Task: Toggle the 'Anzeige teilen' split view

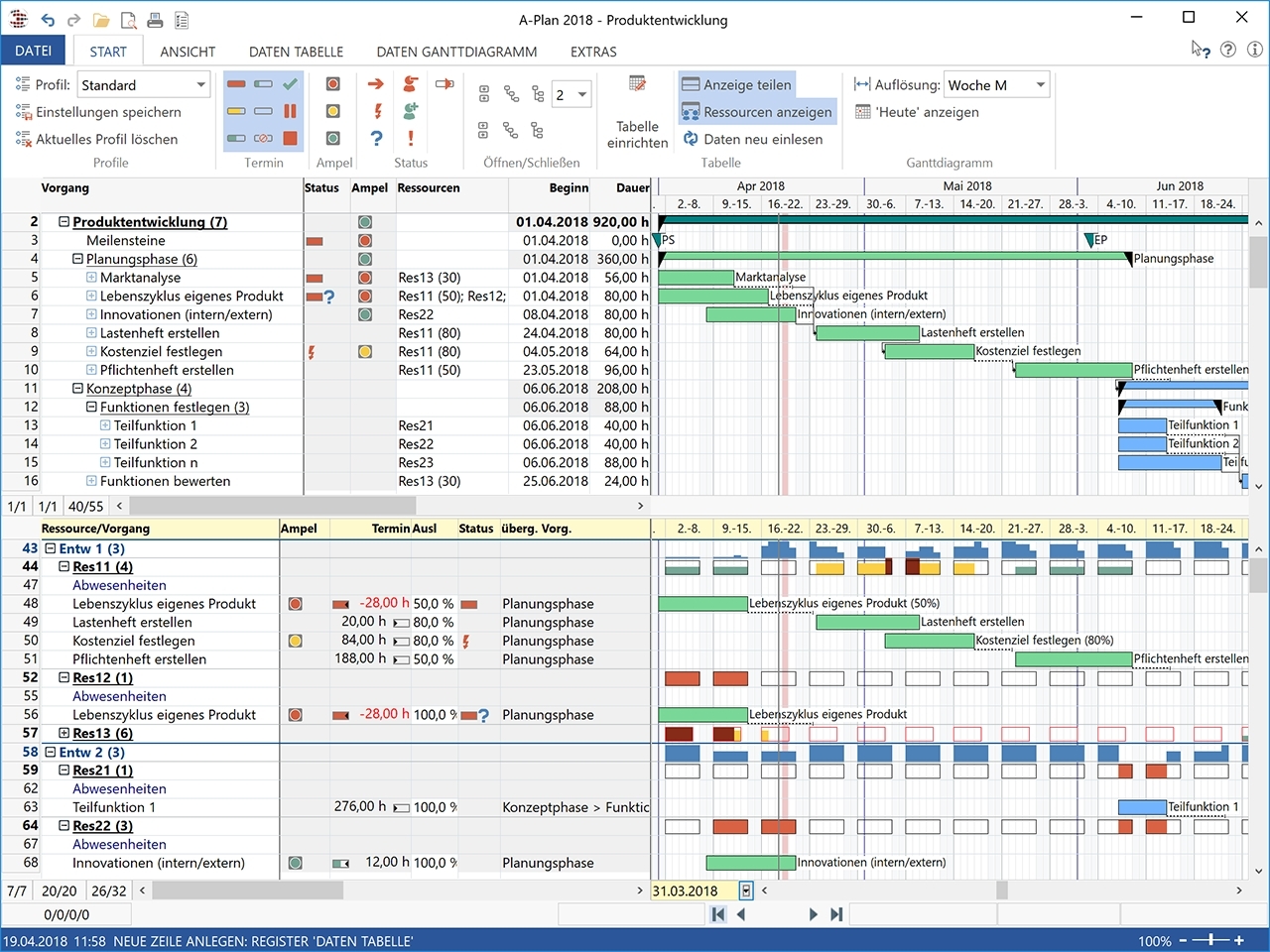Action: point(736,85)
